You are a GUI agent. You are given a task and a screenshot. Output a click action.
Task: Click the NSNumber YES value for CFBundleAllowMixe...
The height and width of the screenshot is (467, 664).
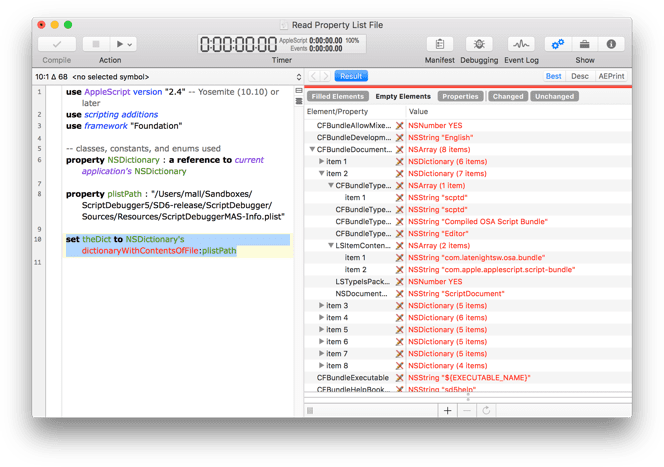[x=435, y=126]
